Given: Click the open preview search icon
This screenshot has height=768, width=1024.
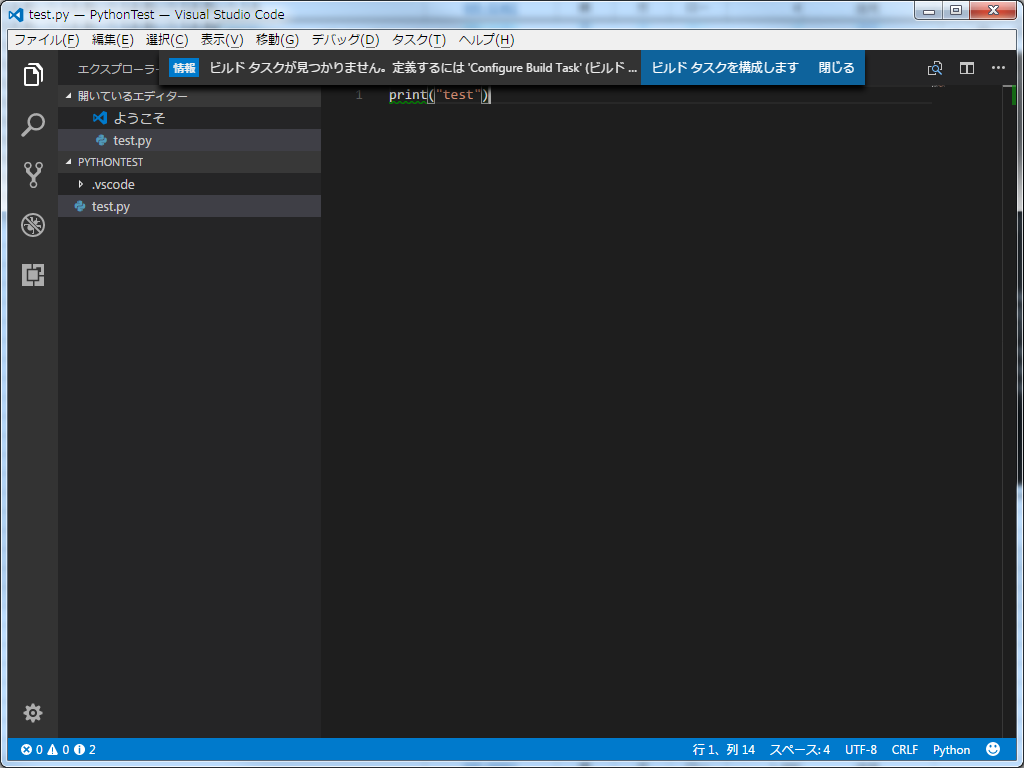Looking at the screenshot, I should (935, 68).
